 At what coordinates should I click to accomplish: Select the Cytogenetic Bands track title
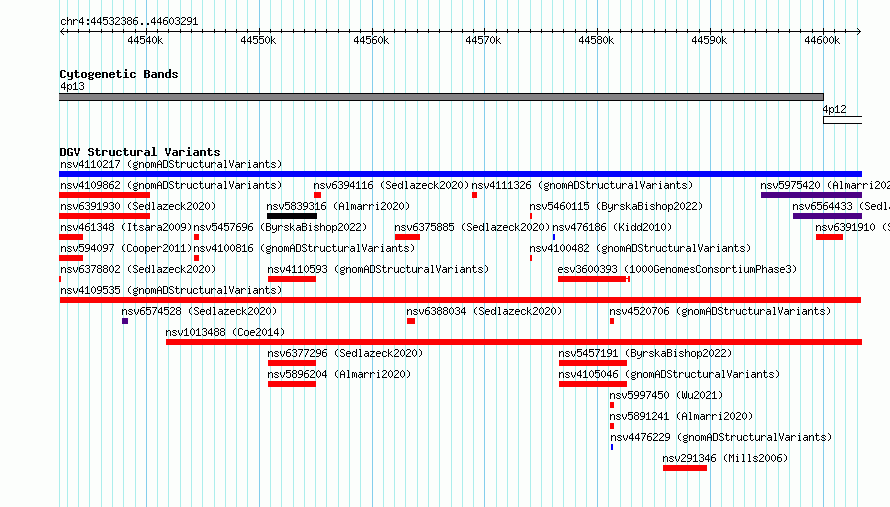tap(119, 74)
